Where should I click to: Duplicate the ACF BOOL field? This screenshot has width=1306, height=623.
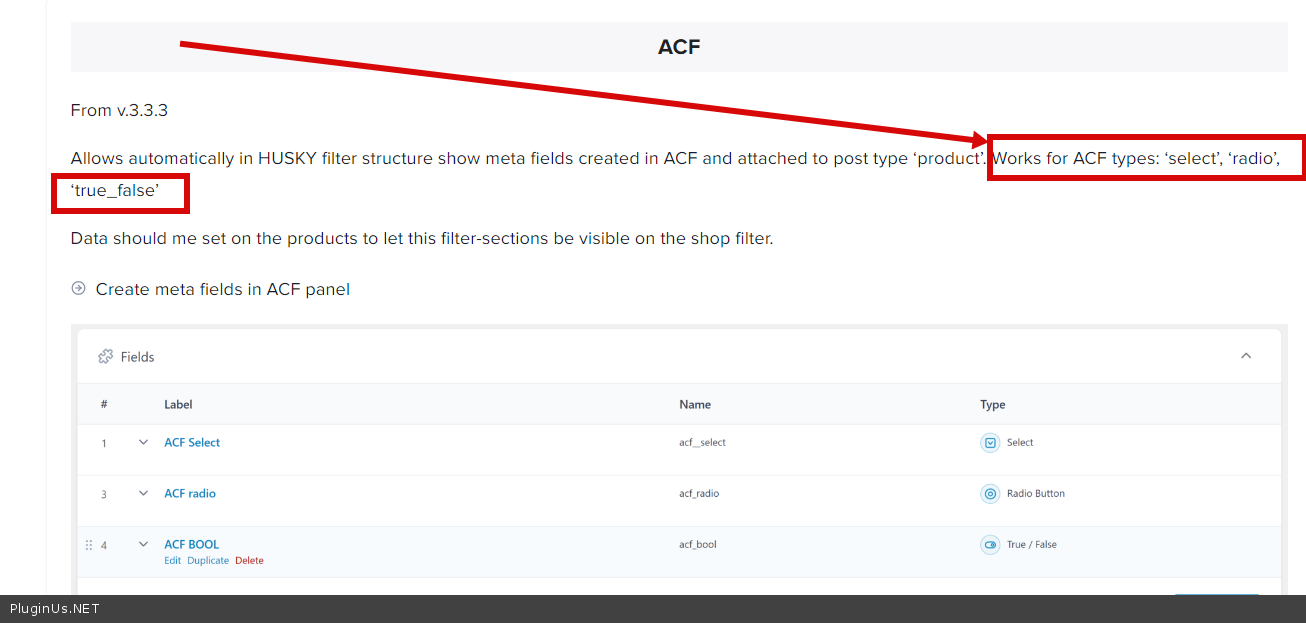(x=208, y=561)
